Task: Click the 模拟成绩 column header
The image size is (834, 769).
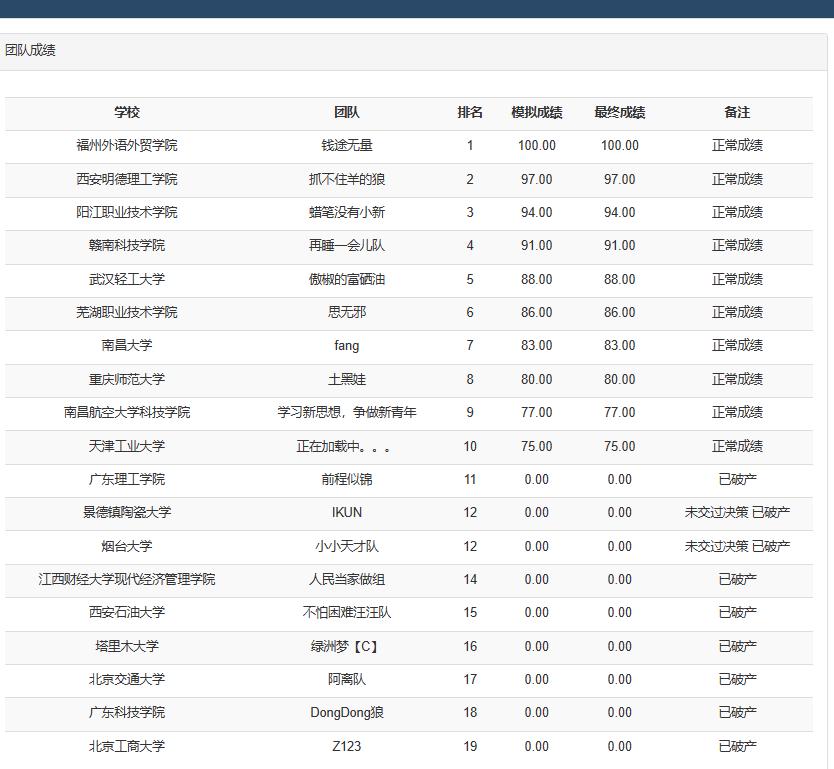Action: (537, 113)
